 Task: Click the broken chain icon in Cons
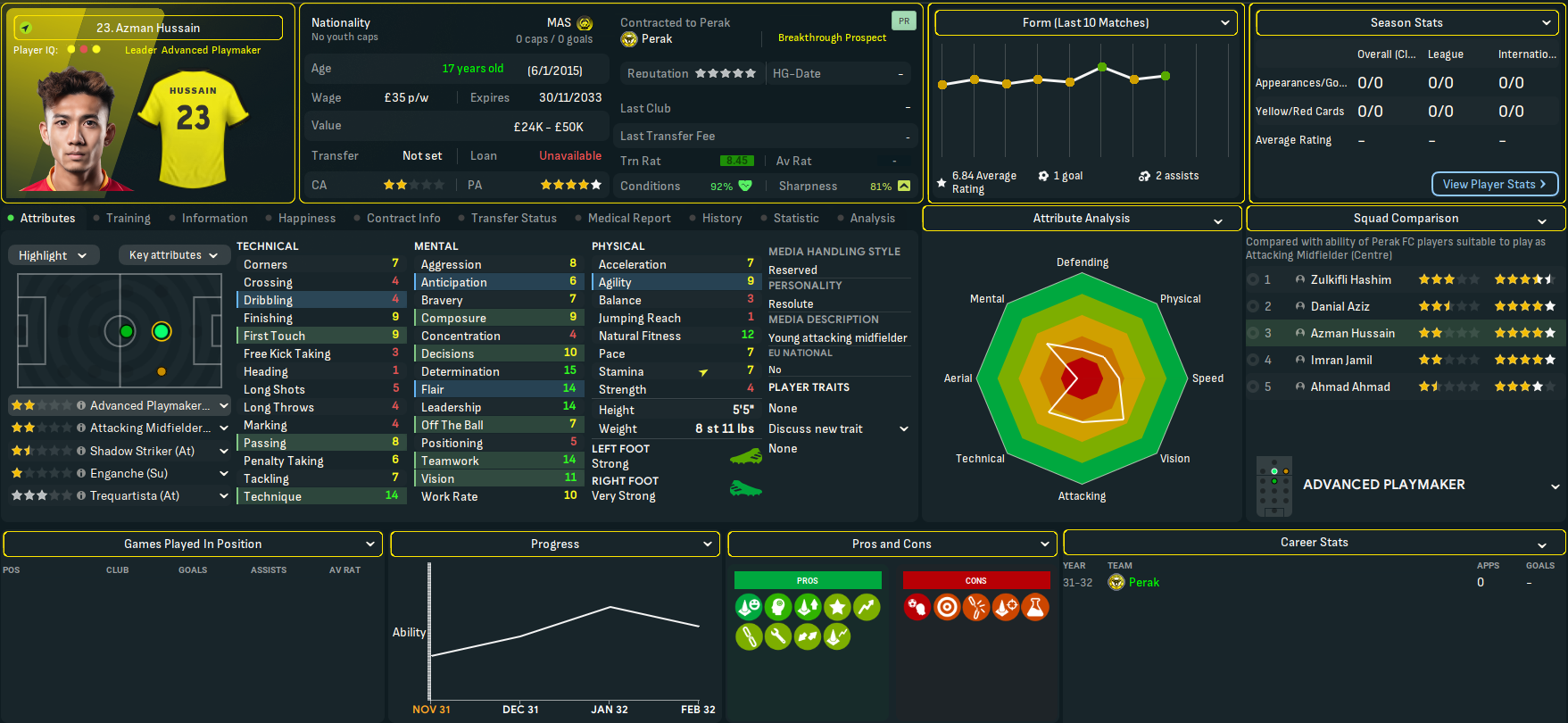(x=976, y=608)
